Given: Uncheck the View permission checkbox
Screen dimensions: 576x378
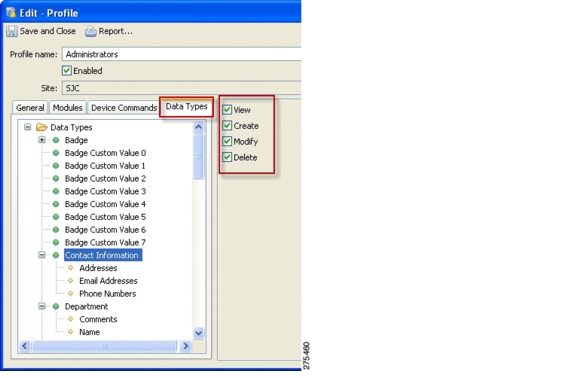Looking at the screenshot, I should click(227, 109).
